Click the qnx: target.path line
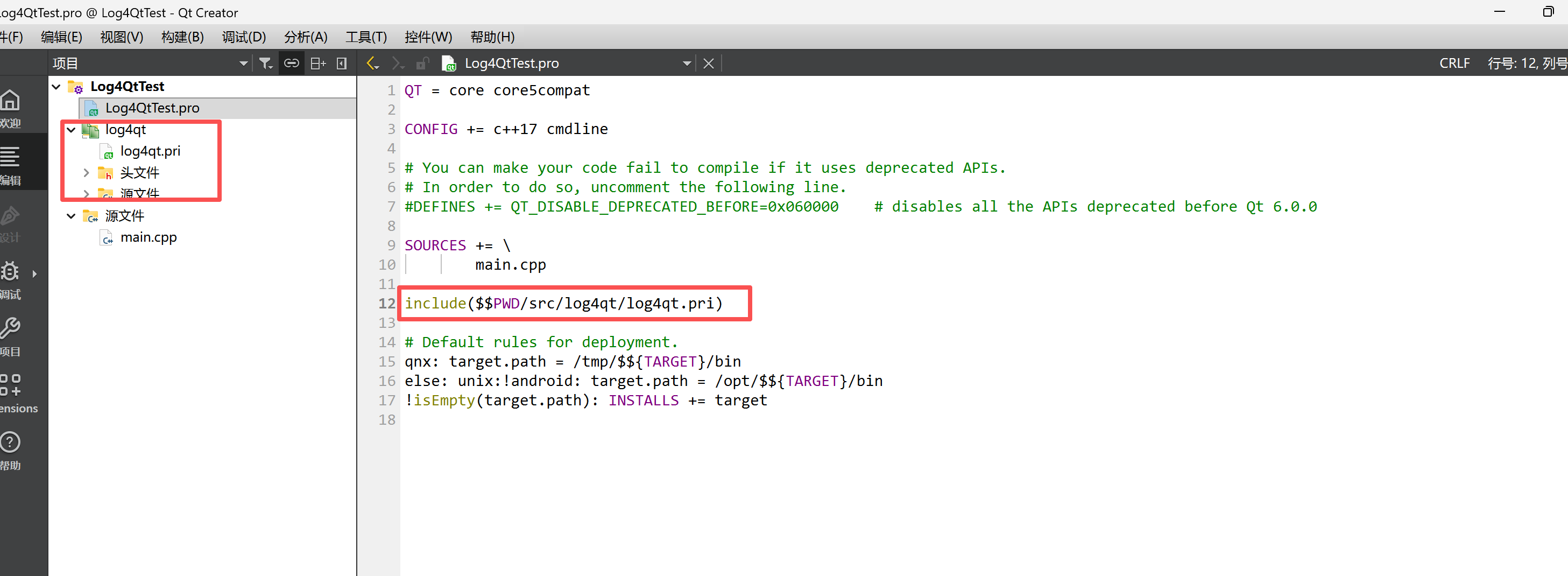The image size is (1568, 576). coord(572,362)
